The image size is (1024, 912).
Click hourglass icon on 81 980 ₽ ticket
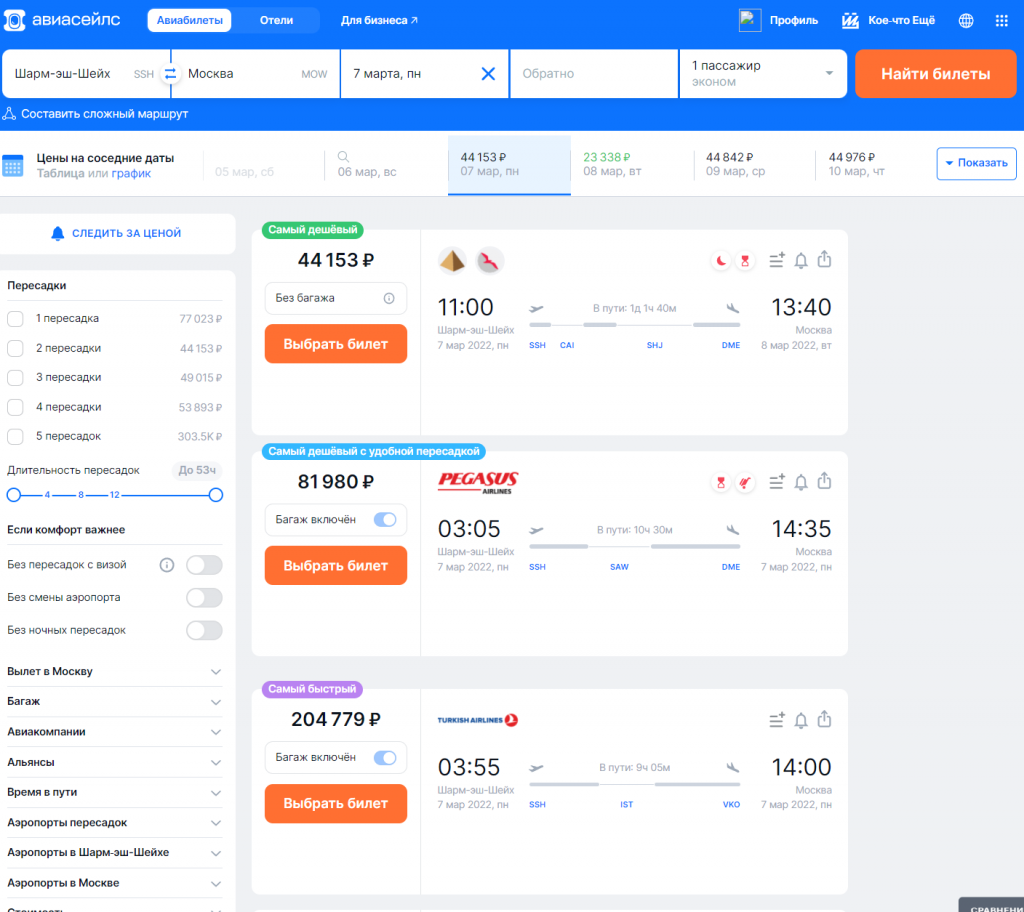click(x=720, y=482)
